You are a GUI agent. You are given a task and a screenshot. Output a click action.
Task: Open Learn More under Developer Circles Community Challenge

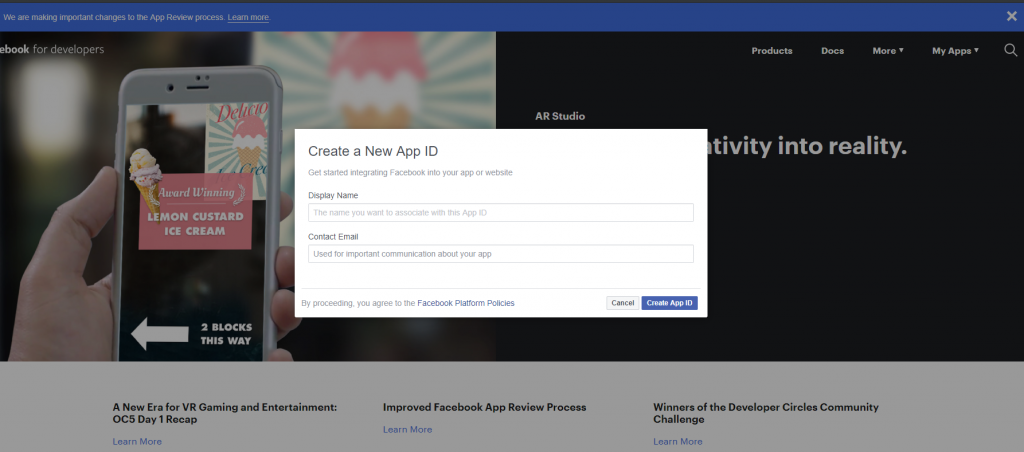(678, 442)
